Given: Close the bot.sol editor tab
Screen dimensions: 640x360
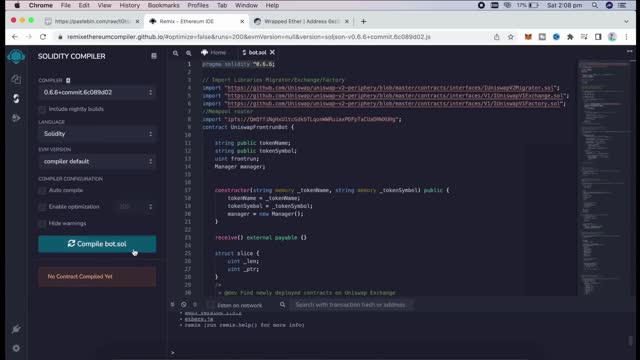Looking at the screenshot, I should (x=272, y=52).
